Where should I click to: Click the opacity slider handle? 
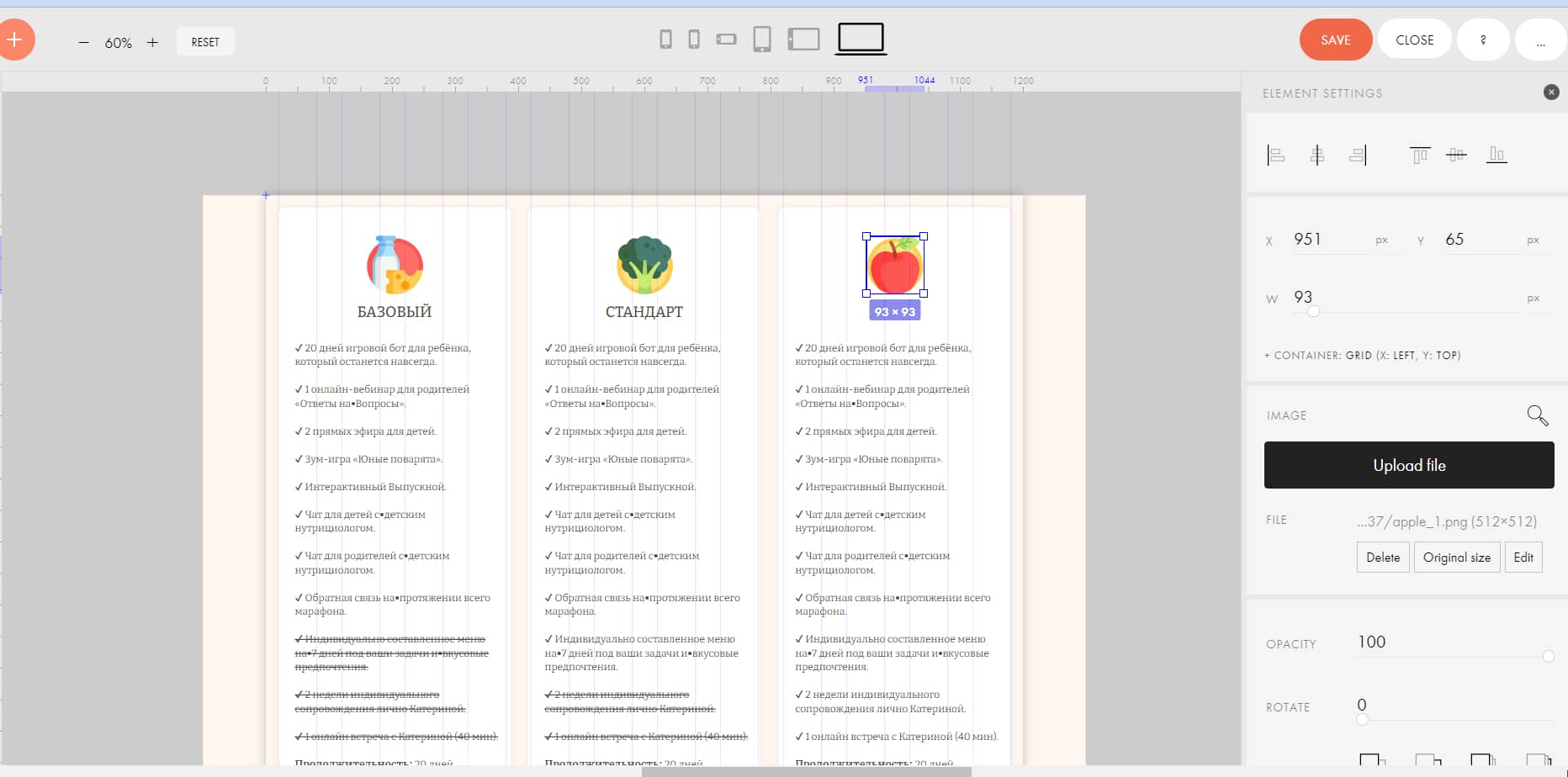(x=1548, y=656)
